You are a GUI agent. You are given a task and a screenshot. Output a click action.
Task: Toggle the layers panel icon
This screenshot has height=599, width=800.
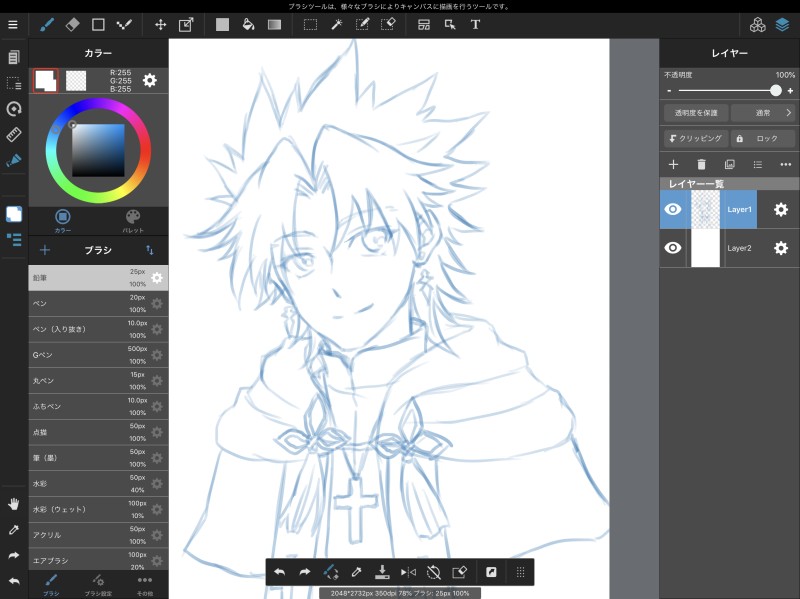(783, 24)
